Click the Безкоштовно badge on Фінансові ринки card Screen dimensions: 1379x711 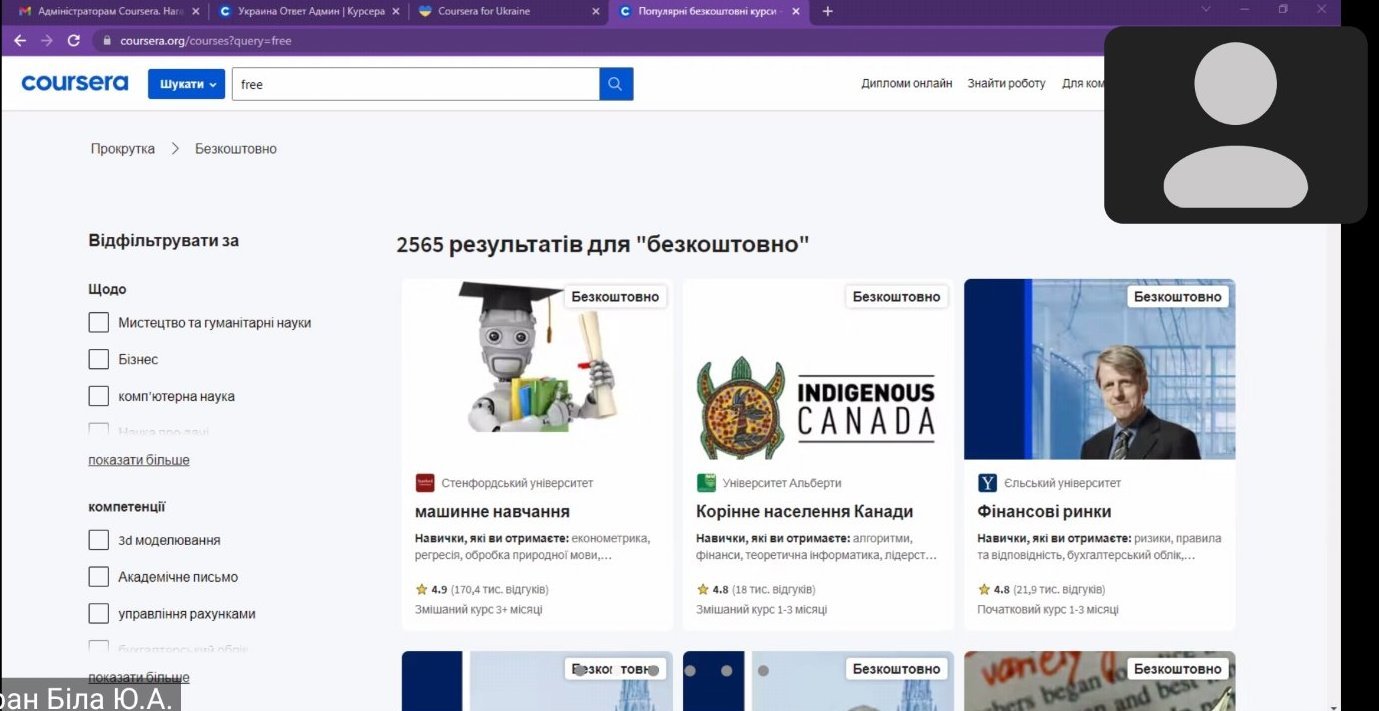pyautogui.click(x=1178, y=297)
